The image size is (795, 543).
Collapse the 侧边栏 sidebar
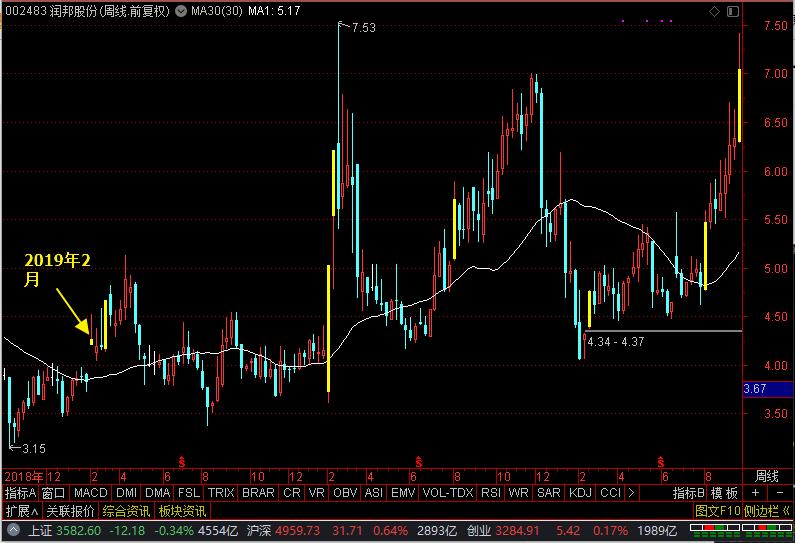pyautogui.click(x=767, y=511)
